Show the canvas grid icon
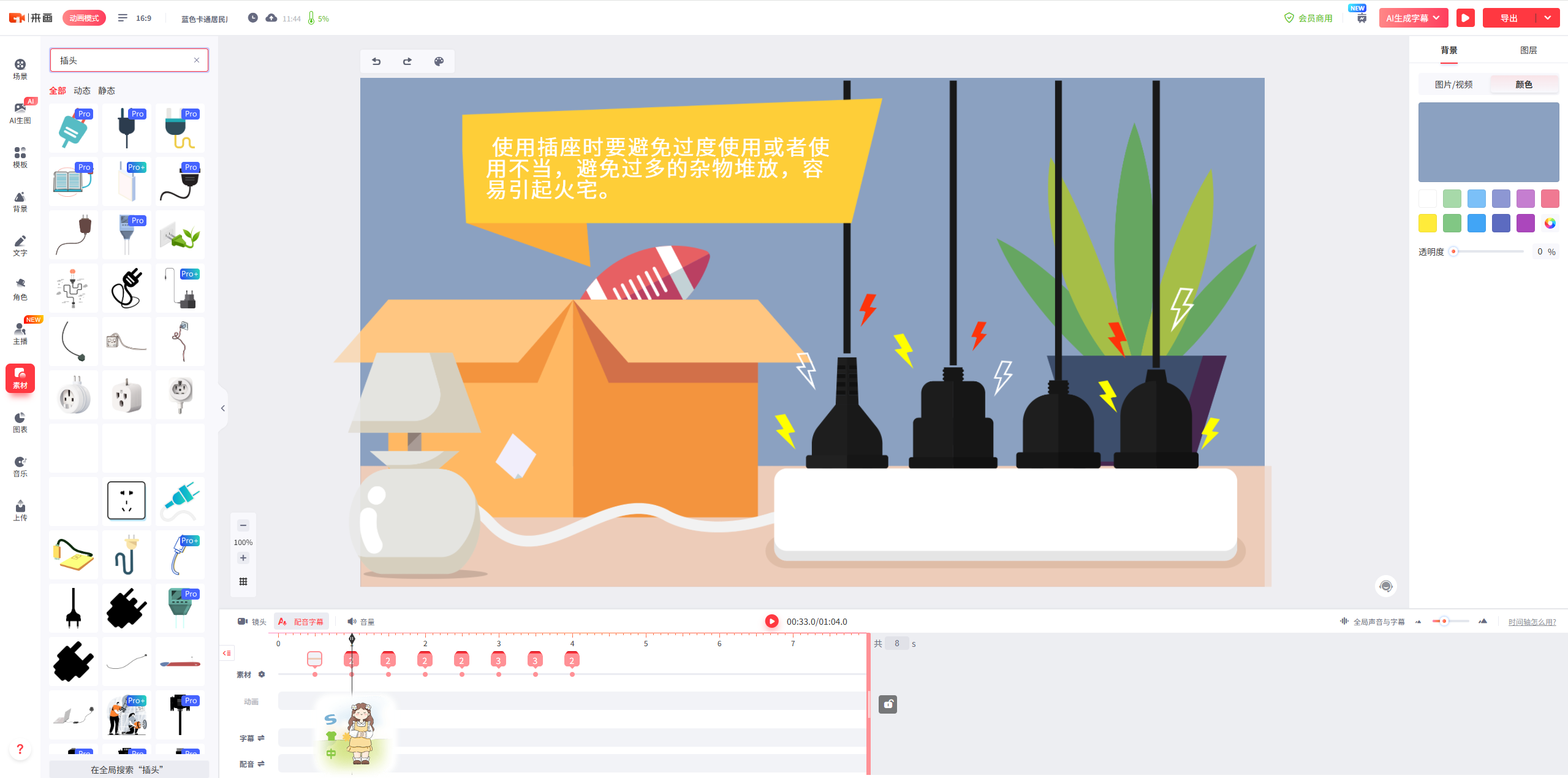This screenshot has height=778, width=1568. [243, 581]
